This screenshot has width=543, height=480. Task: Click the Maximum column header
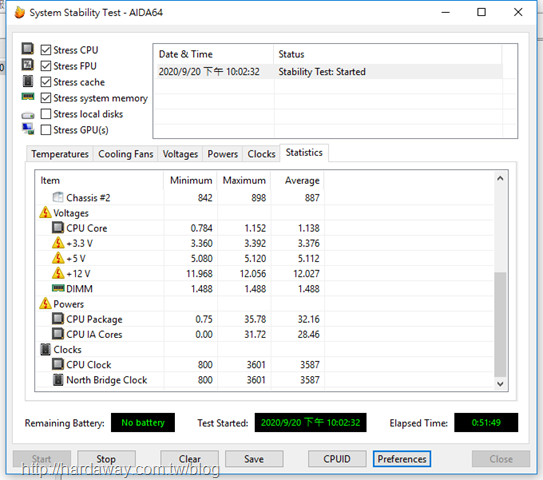coord(244,180)
